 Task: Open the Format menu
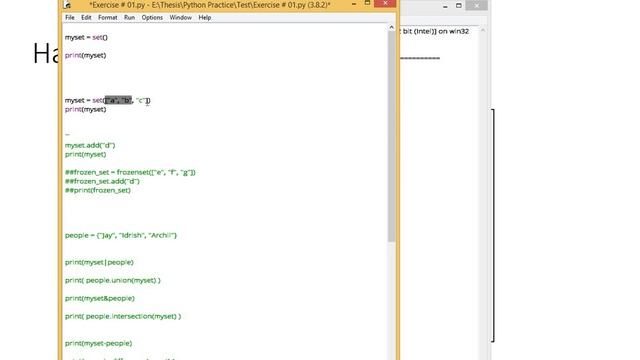(108, 18)
